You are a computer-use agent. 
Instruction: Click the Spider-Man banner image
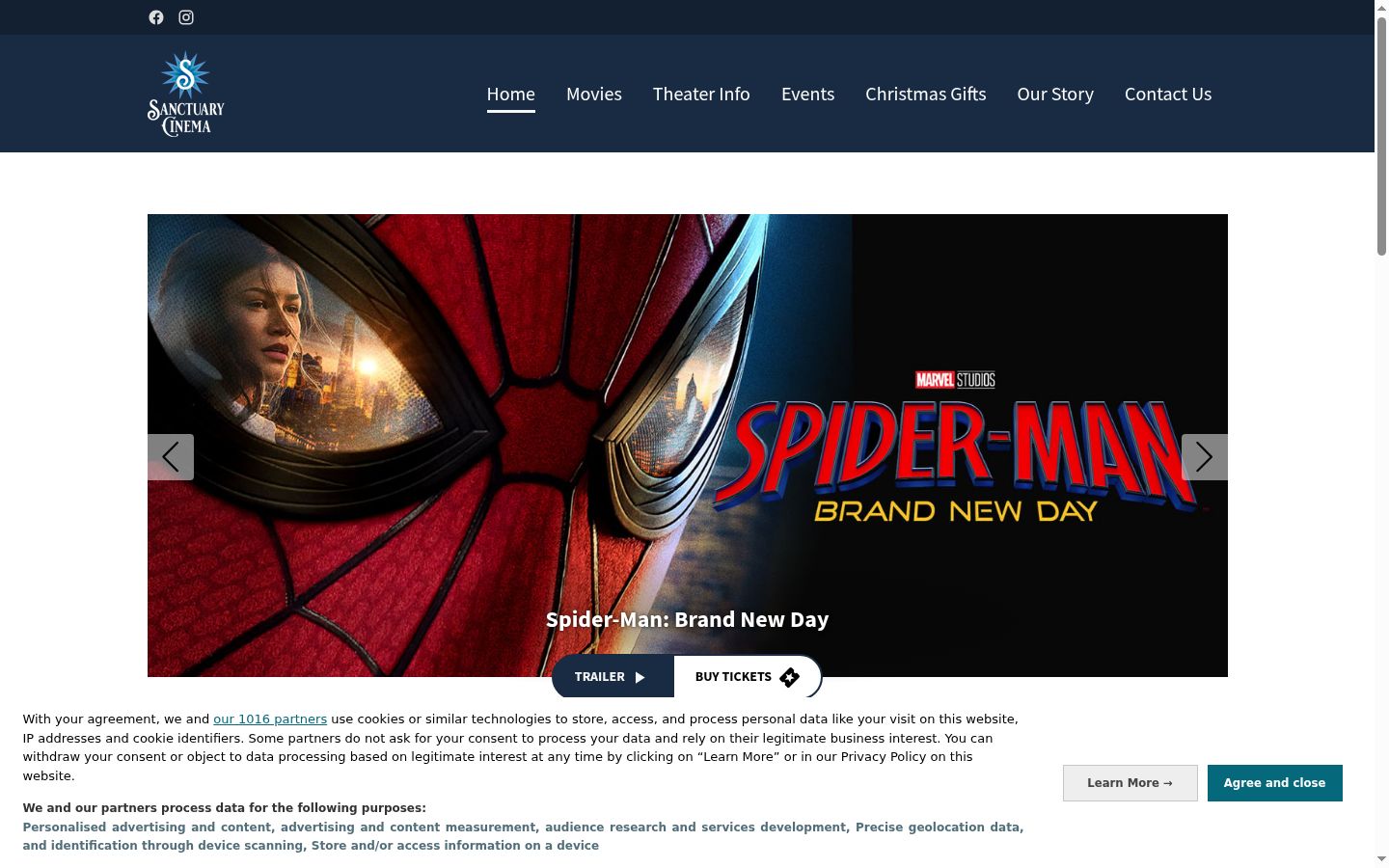[688, 446]
